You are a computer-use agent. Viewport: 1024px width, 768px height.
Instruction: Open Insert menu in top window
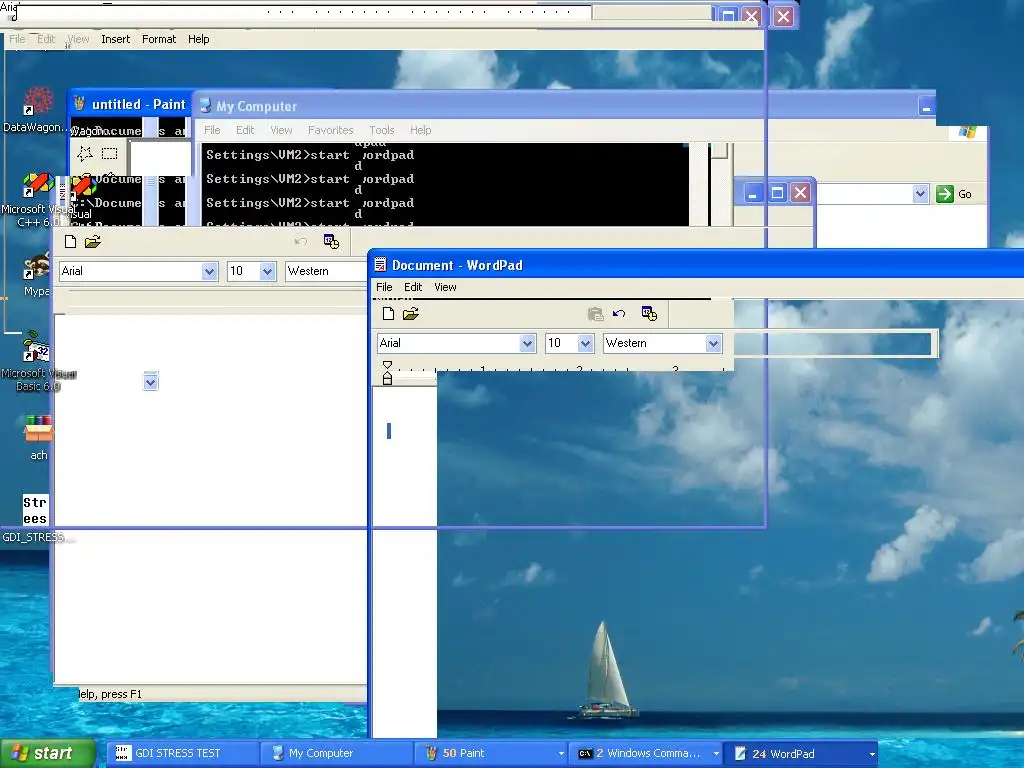pos(116,39)
